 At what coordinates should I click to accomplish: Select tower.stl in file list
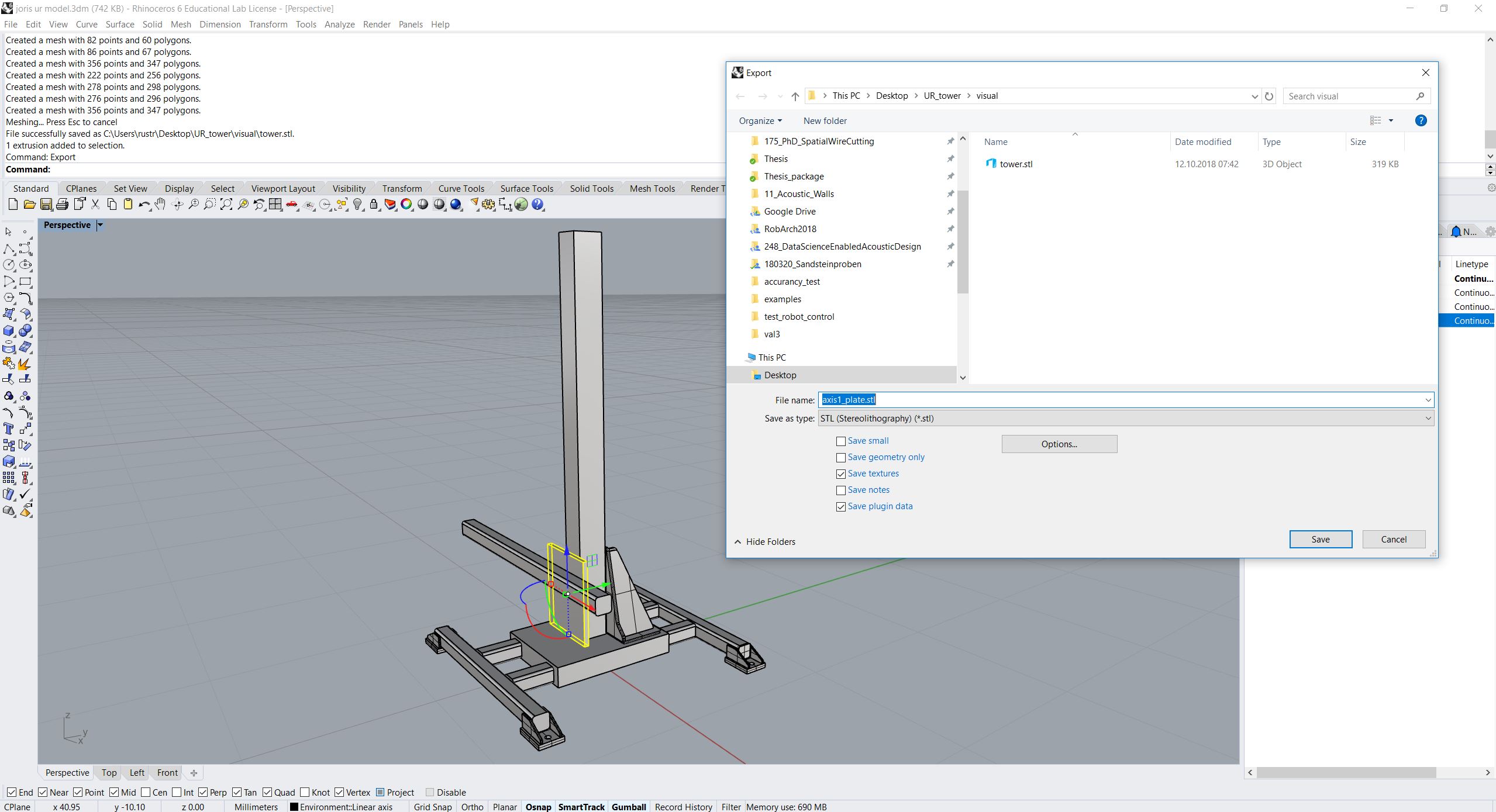click(1015, 164)
